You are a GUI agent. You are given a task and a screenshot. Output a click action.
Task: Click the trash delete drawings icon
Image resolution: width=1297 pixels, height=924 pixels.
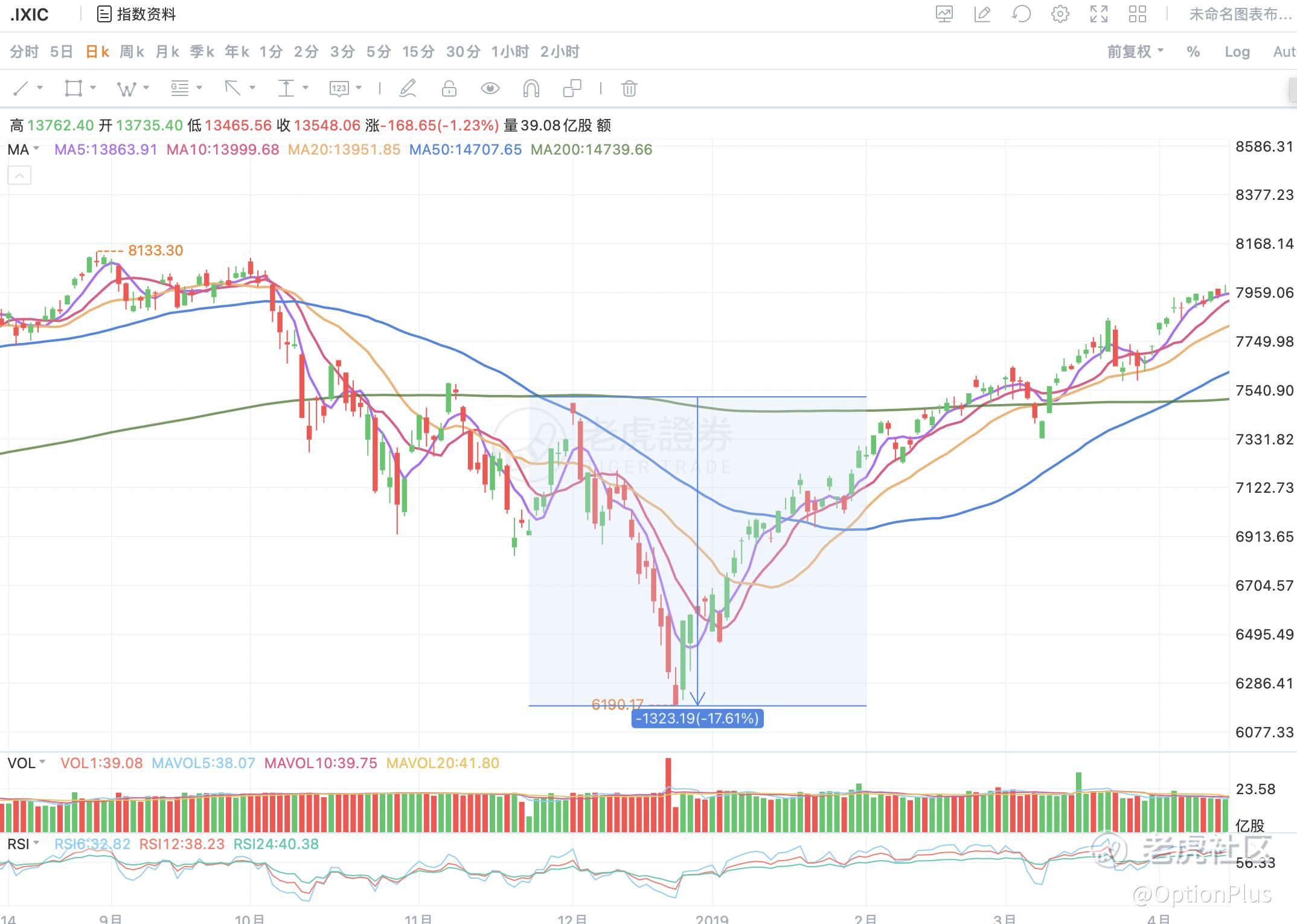pos(629,89)
